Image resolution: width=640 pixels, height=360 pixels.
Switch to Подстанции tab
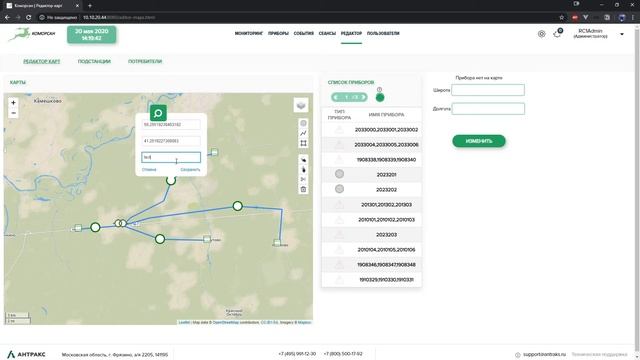click(x=94, y=61)
